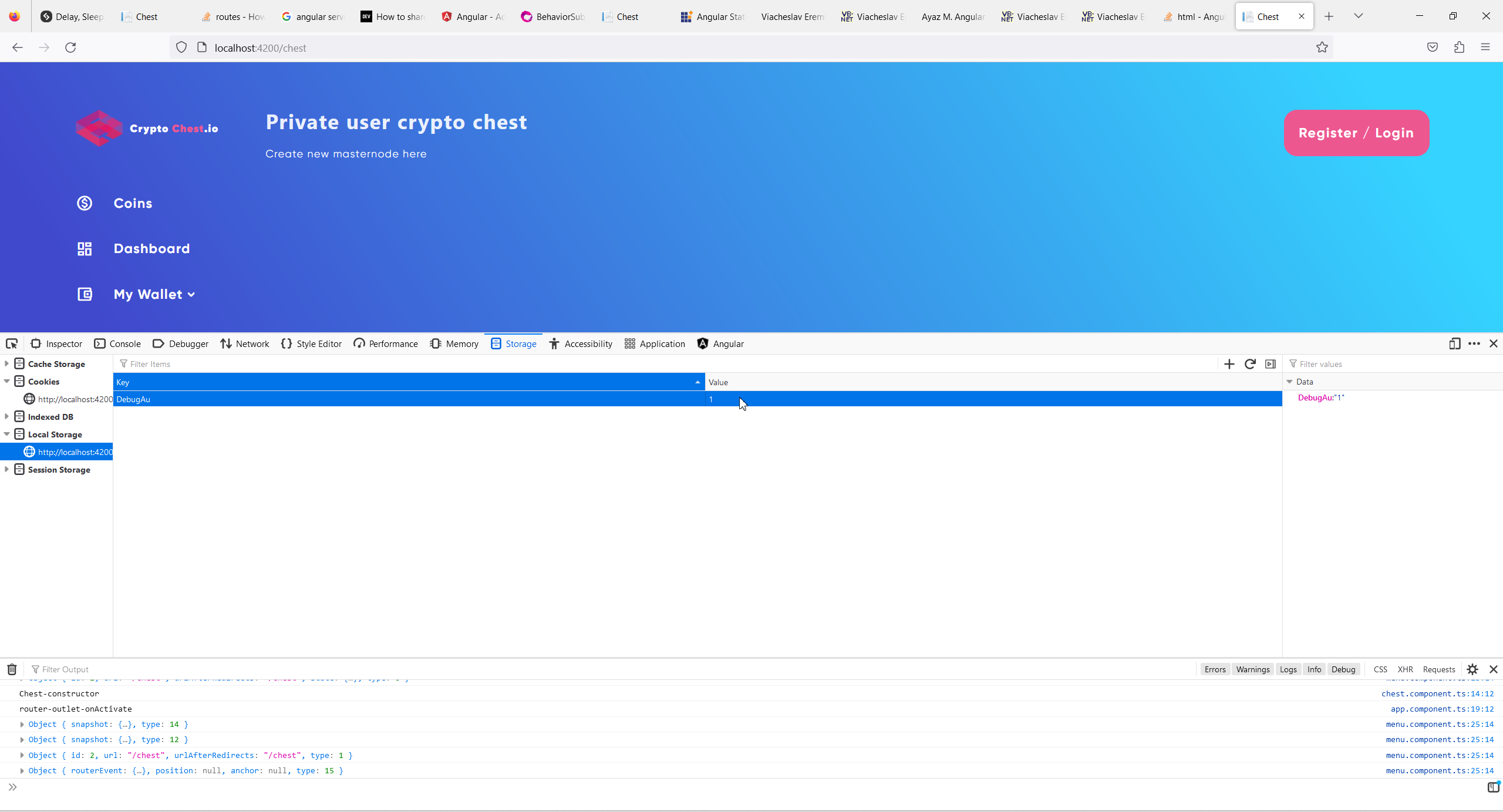
Task: Toggle the storage sidebar panel icon
Action: (x=1271, y=364)
